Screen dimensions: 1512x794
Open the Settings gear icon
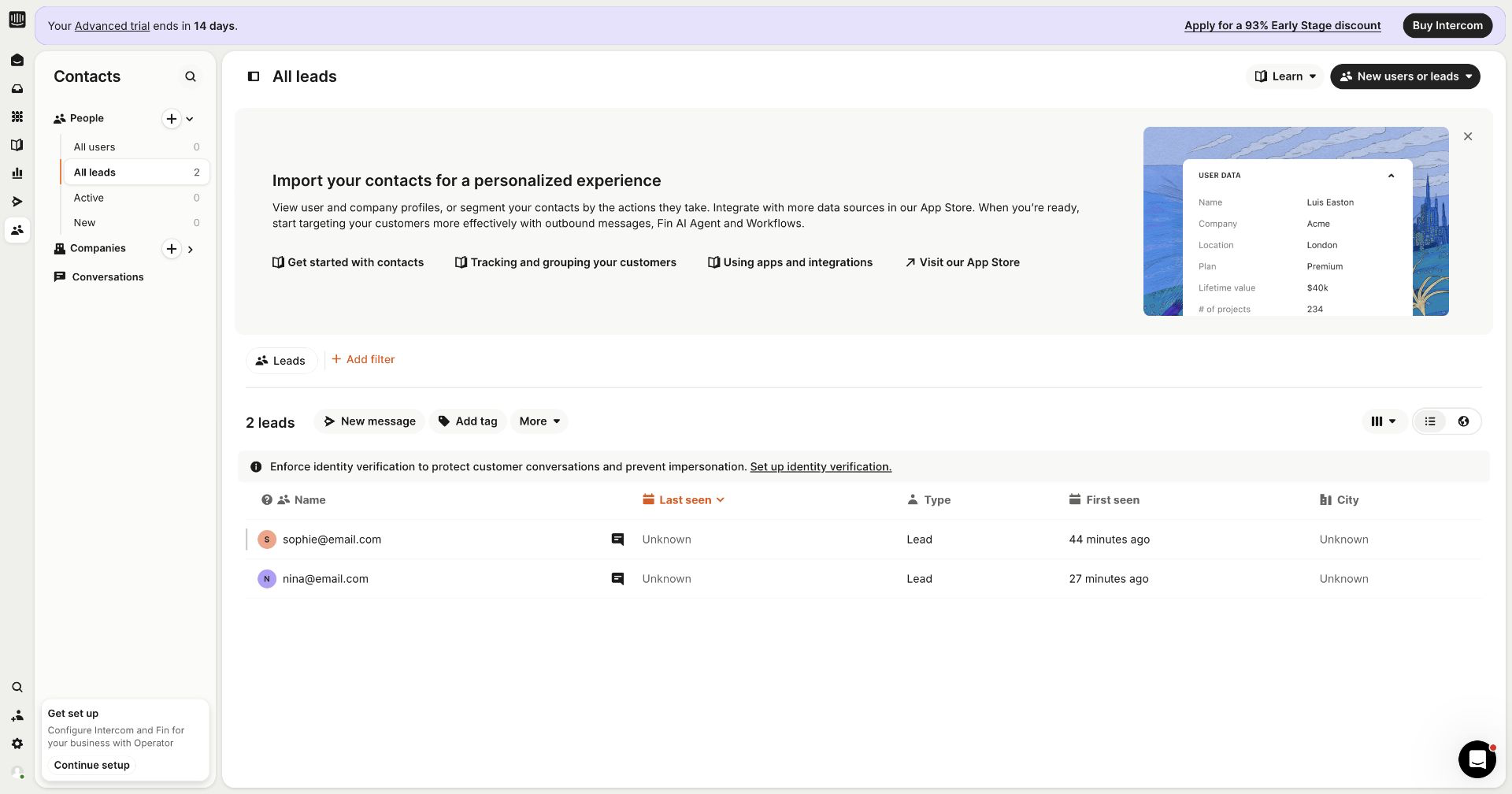[x=17, y=744]
